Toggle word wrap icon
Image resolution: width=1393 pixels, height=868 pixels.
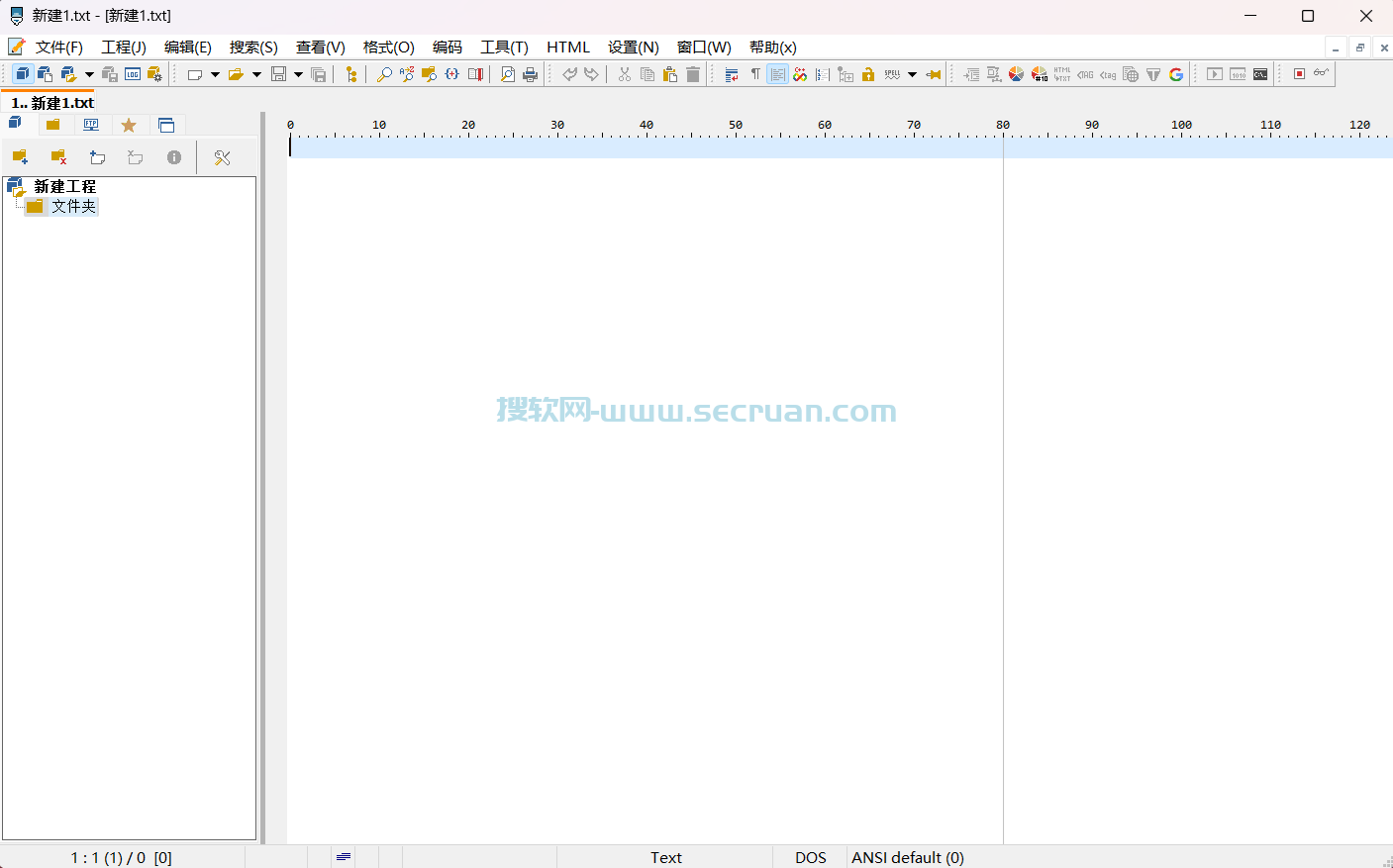733,74
